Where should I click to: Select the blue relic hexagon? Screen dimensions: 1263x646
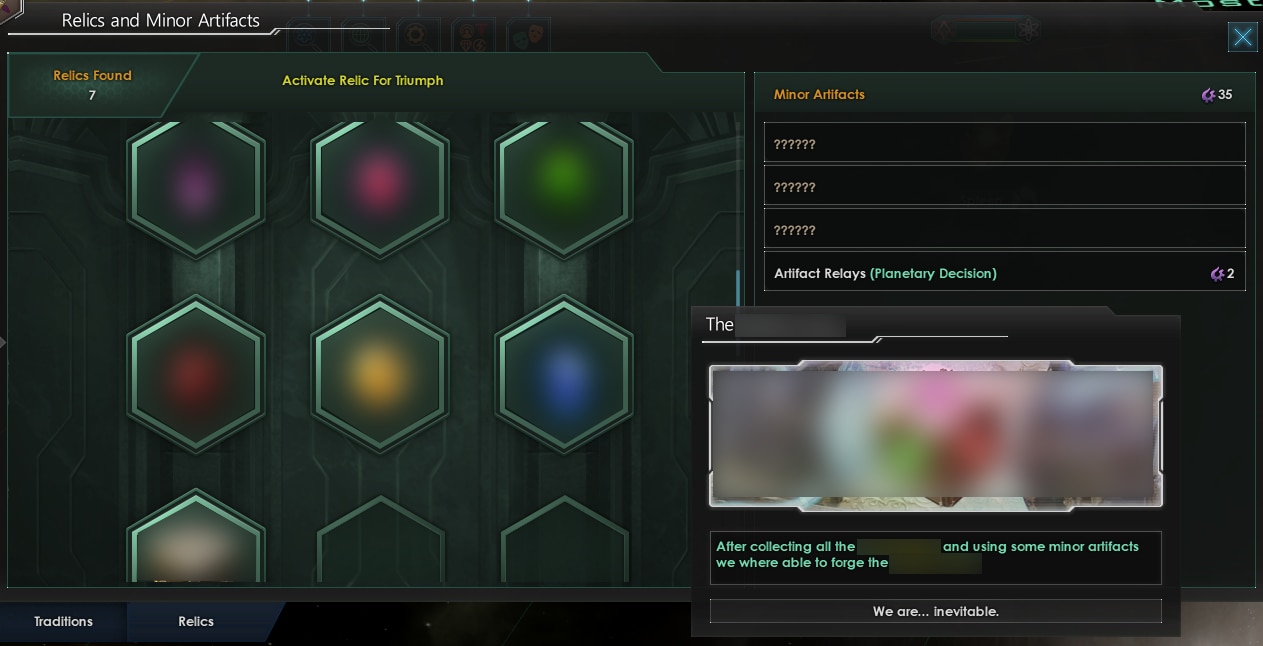click(x=565, y=374)
